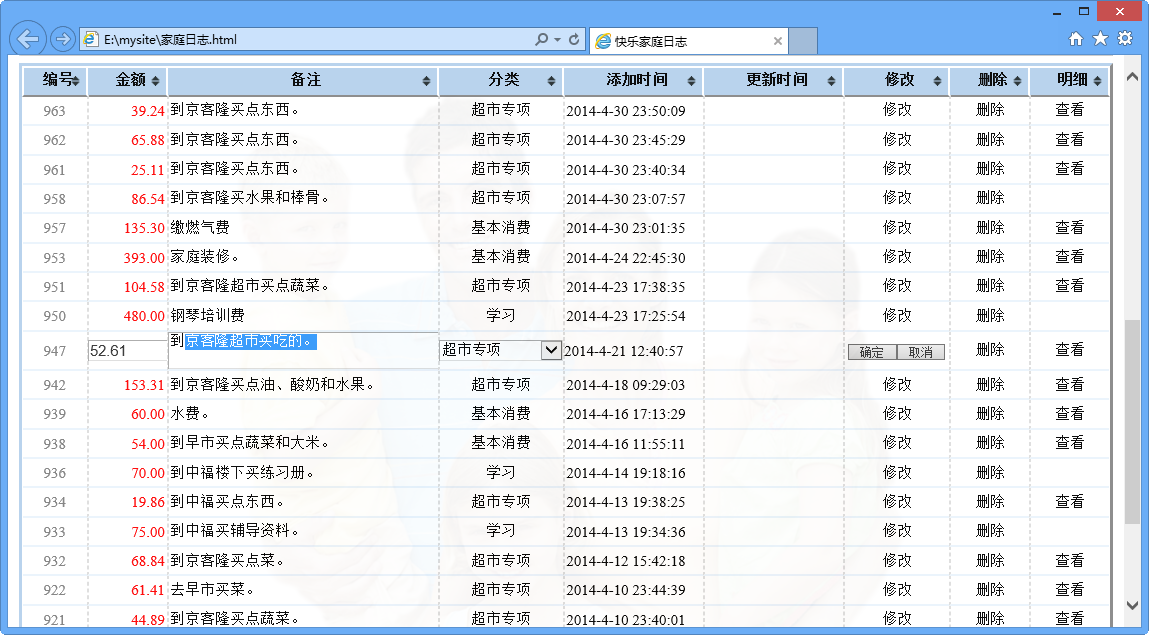This screenshot has width=1149, height=635.
Task: Click 删除 for row 933
Action: click(x=990, y=531)
